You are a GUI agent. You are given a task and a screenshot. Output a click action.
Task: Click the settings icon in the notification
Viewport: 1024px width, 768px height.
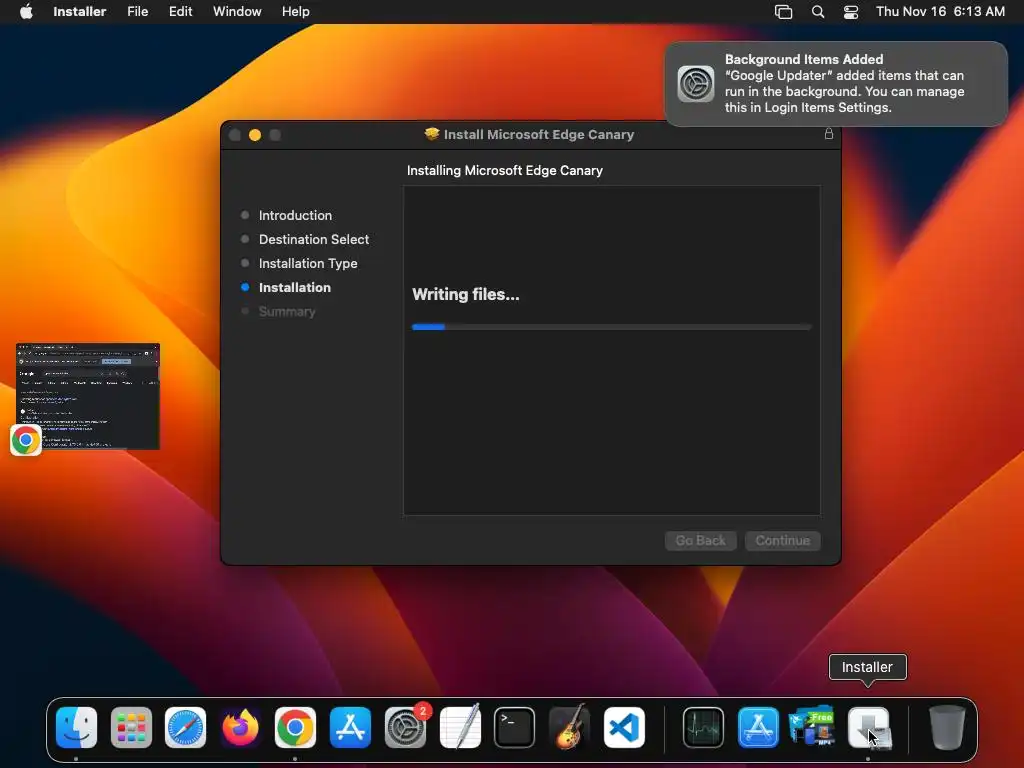(696, 84)
